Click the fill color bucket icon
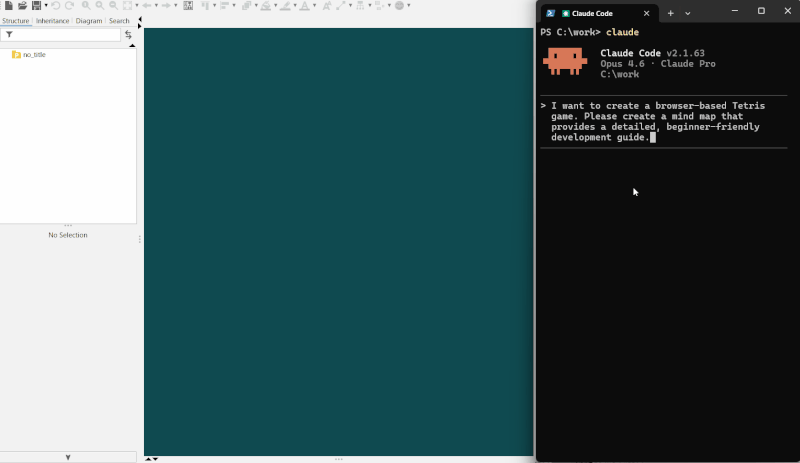 [x=266, y=6]
